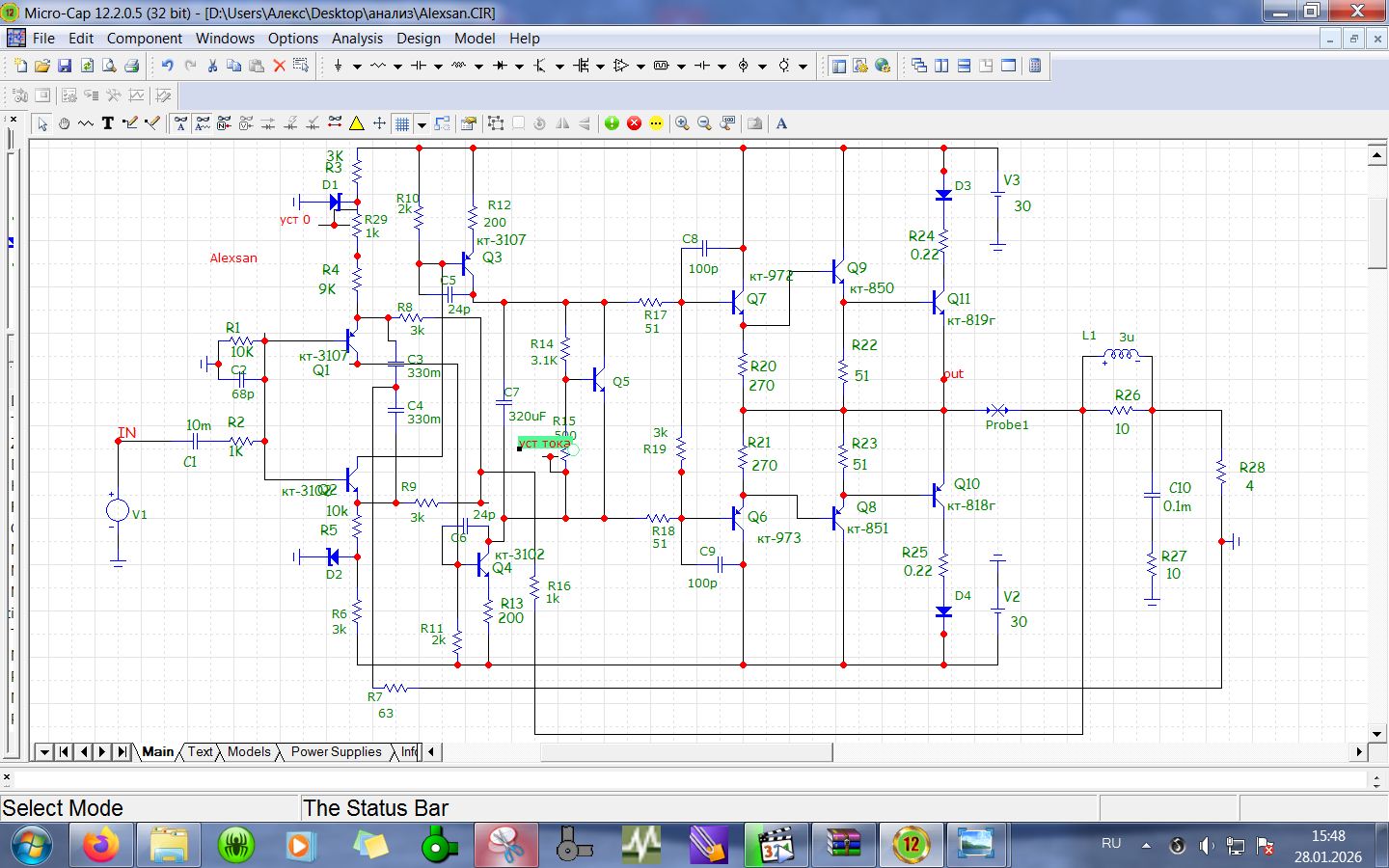Toggle Attribute Text display button
The image size is (1389, 868).
click(x=180, y=123)
